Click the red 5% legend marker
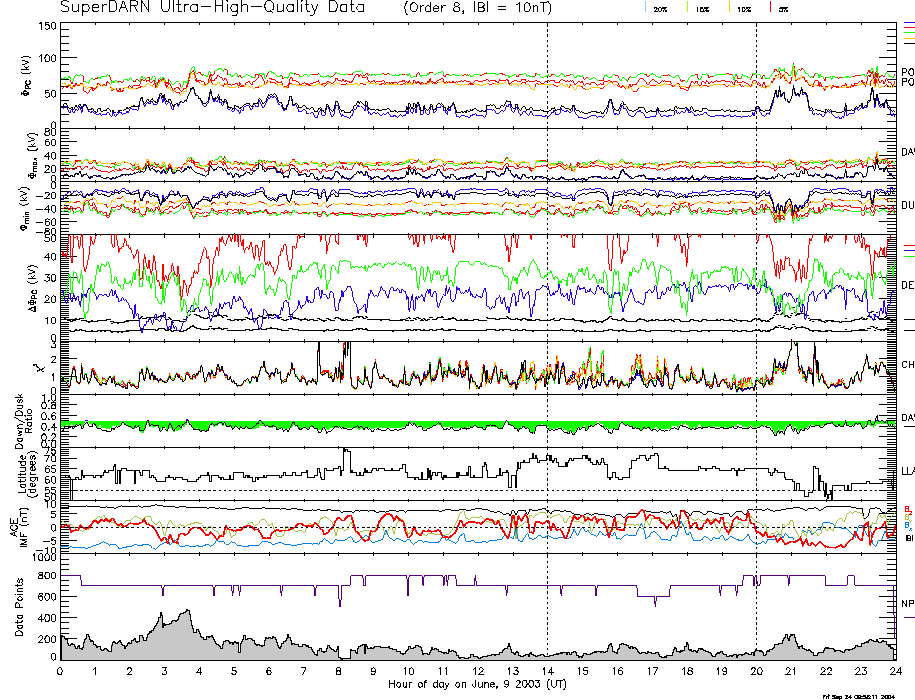This screenshot has width=915, height=700. pos(772,8)
